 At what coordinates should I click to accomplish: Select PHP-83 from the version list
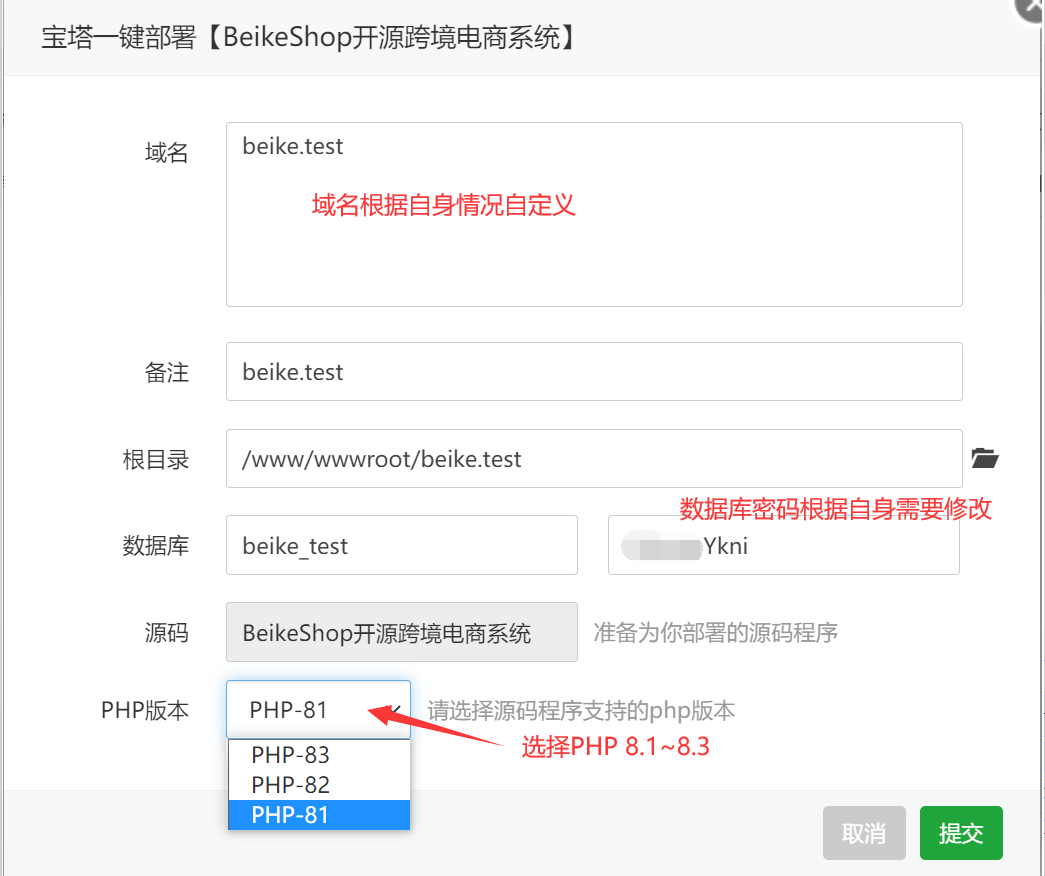319,755
